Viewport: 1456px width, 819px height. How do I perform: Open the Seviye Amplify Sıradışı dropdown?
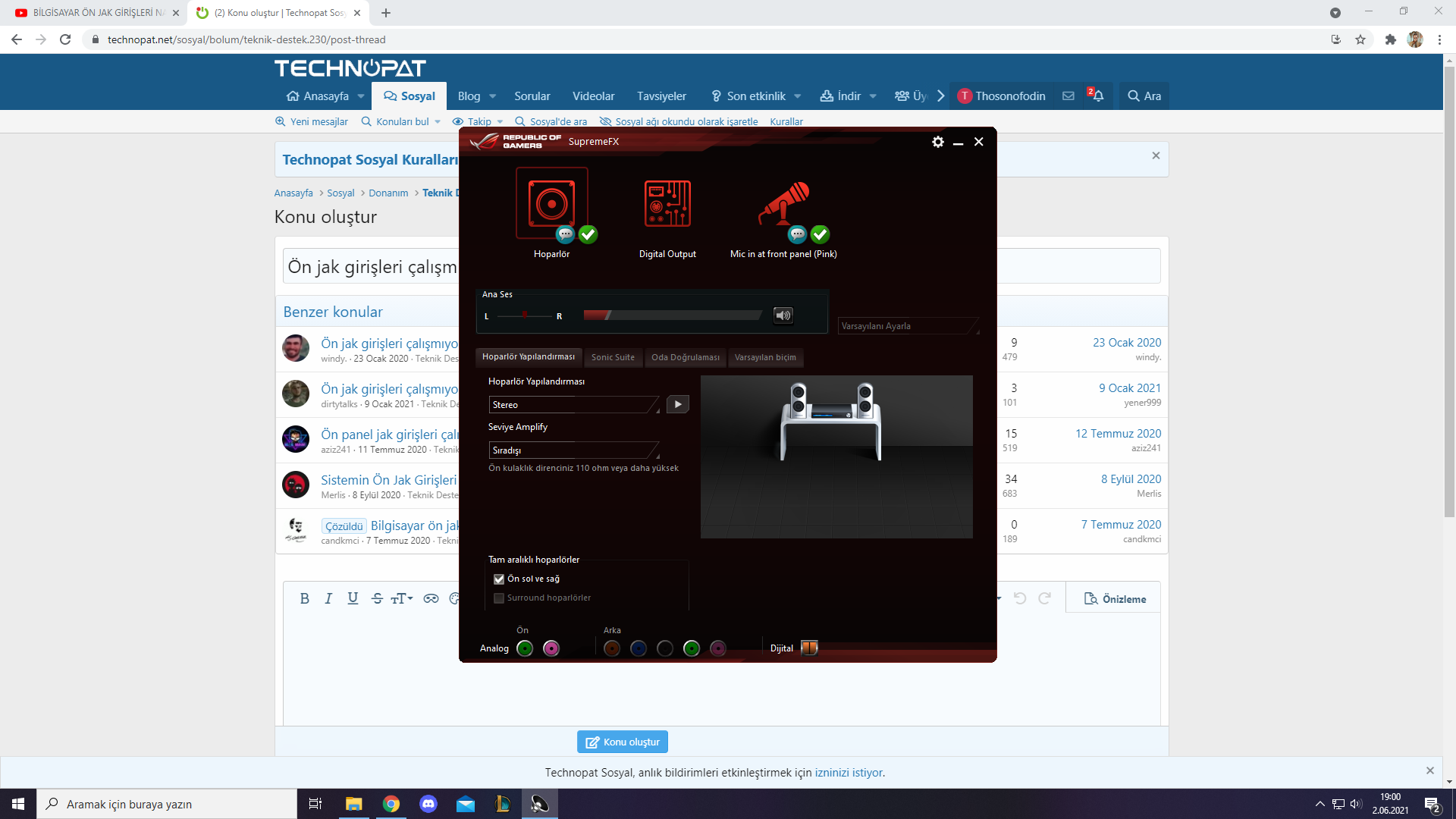[x=574, y=450]
